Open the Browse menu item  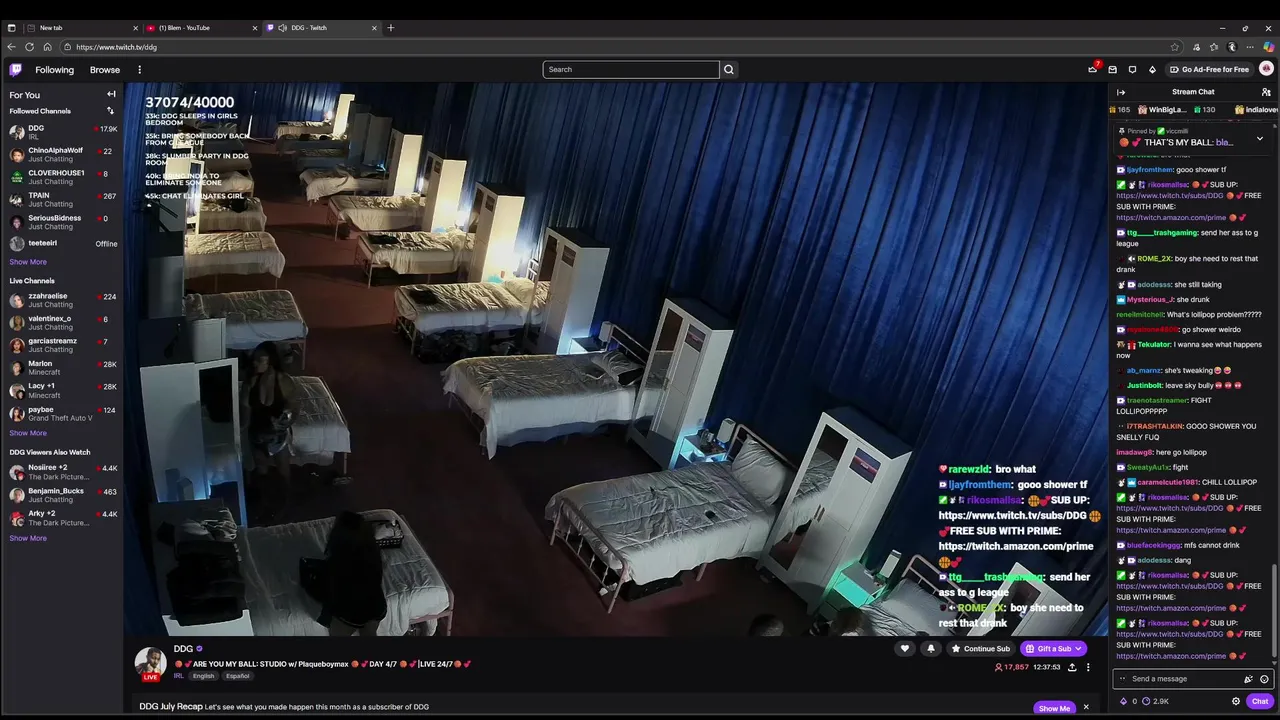[105, 70]
